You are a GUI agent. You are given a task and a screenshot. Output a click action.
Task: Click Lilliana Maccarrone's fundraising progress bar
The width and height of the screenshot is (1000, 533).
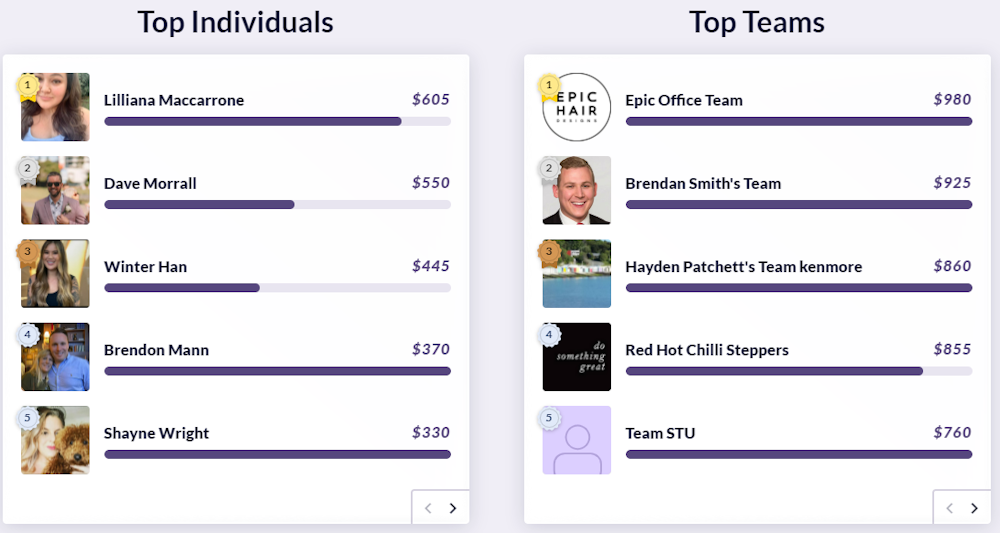[x=277, y=121]
